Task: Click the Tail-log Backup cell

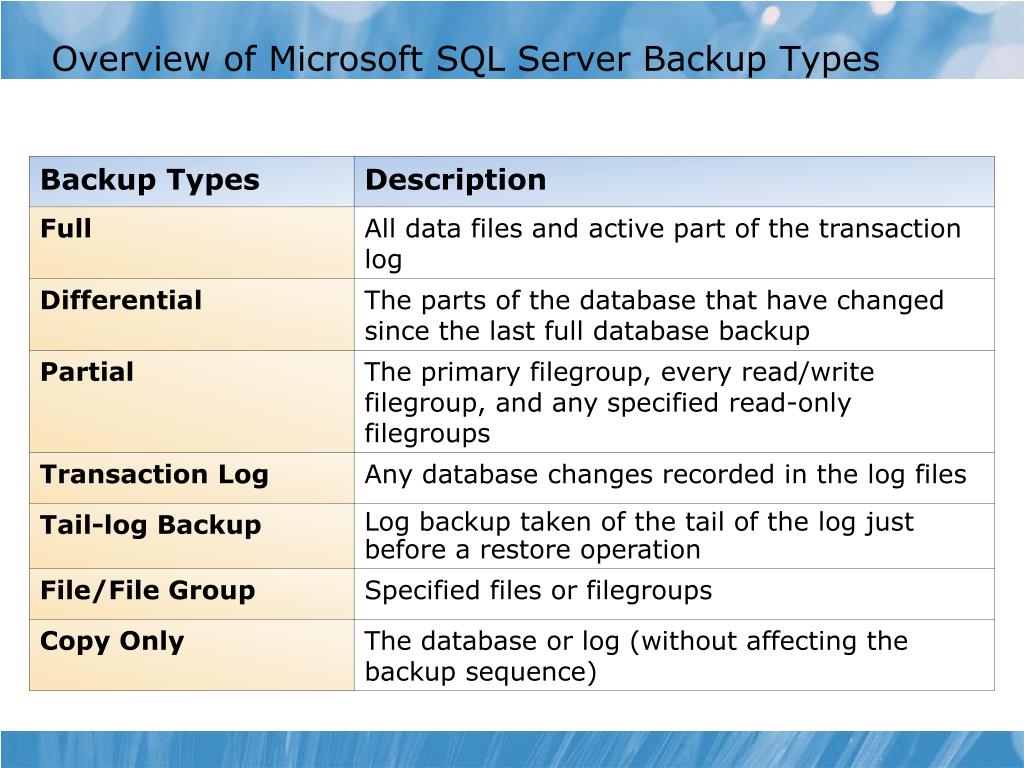Action: pyautogui.click(x=192, y=536)
